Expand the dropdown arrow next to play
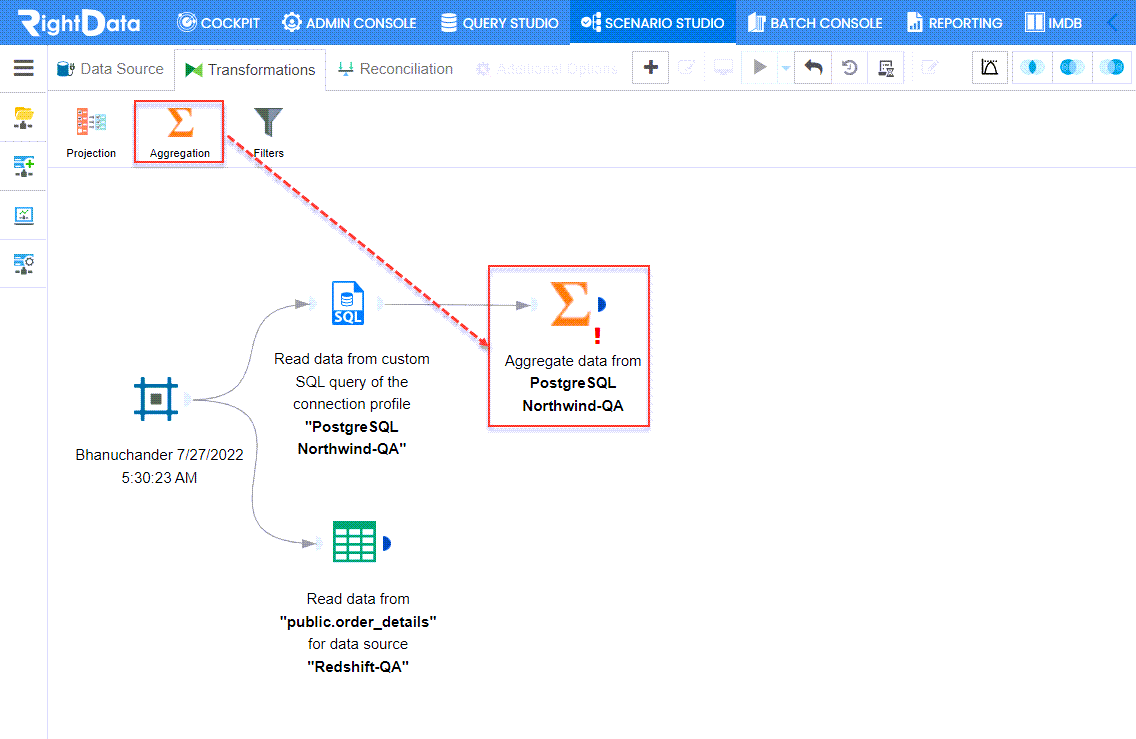Screen dimensions: 1136x739 785,69
